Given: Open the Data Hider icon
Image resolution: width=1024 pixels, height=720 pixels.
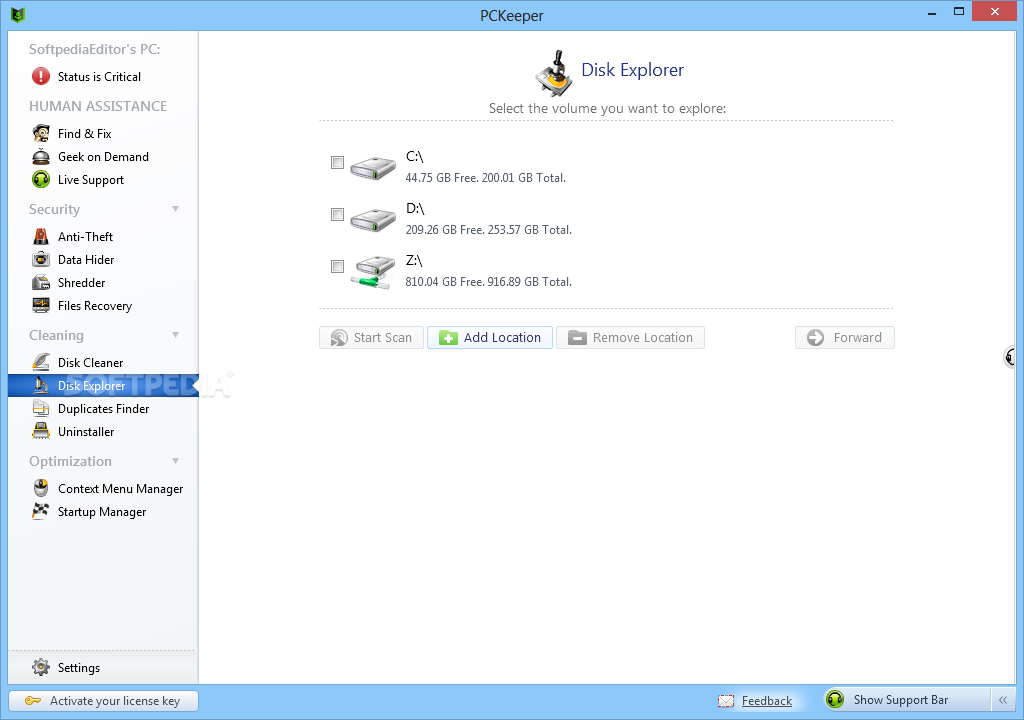Looking at the screenshot, I should coord(41,259).
